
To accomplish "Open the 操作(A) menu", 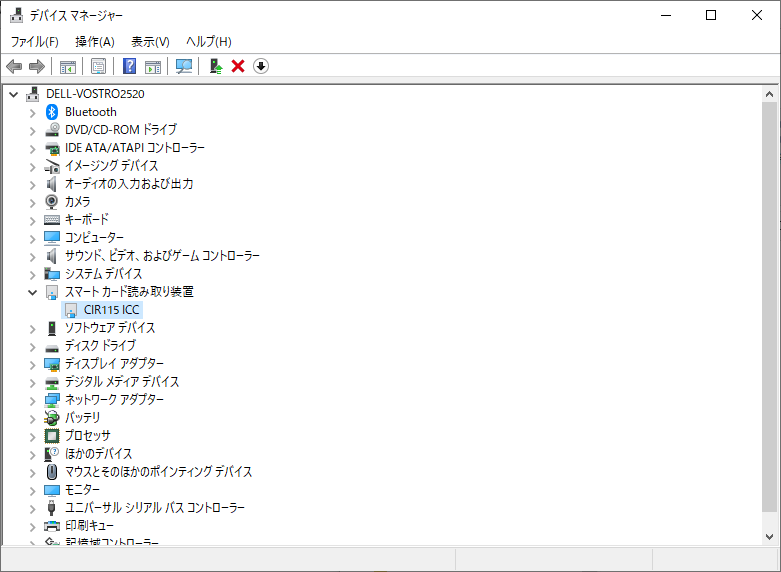I will click(95, 41).
